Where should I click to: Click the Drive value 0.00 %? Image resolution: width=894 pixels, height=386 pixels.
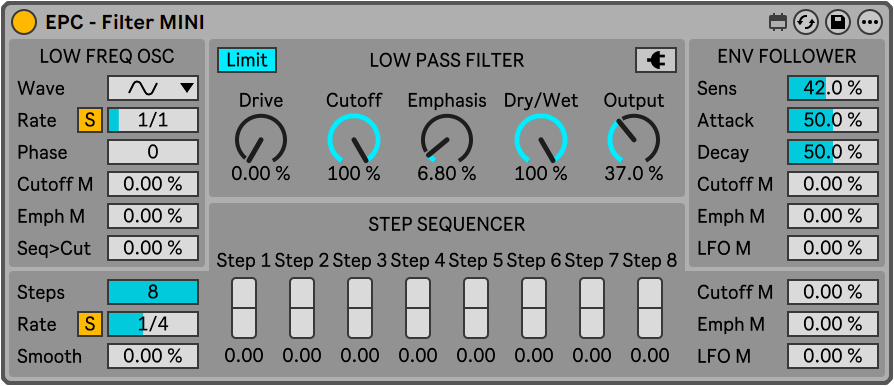pos(261,173)
